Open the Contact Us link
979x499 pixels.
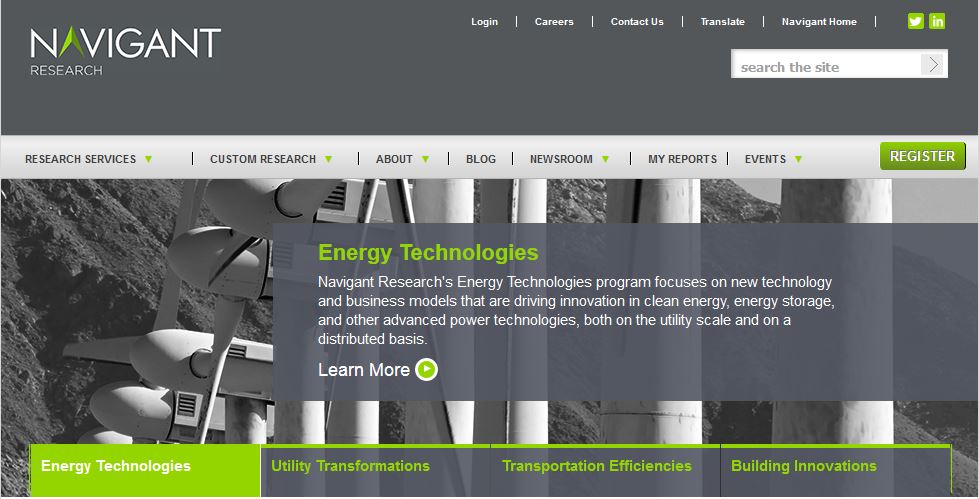pyautogui.click(x=637, y=21)
